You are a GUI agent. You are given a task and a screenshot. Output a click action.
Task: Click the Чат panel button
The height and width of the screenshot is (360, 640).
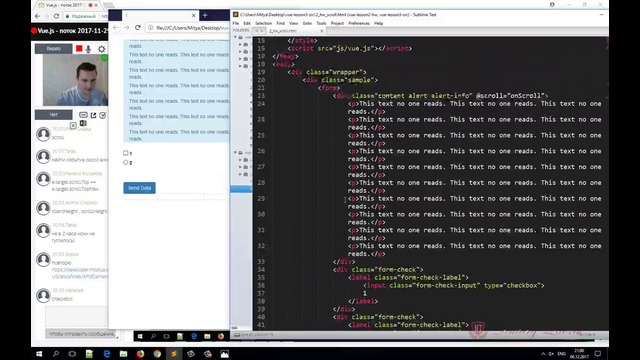[53, 115]
